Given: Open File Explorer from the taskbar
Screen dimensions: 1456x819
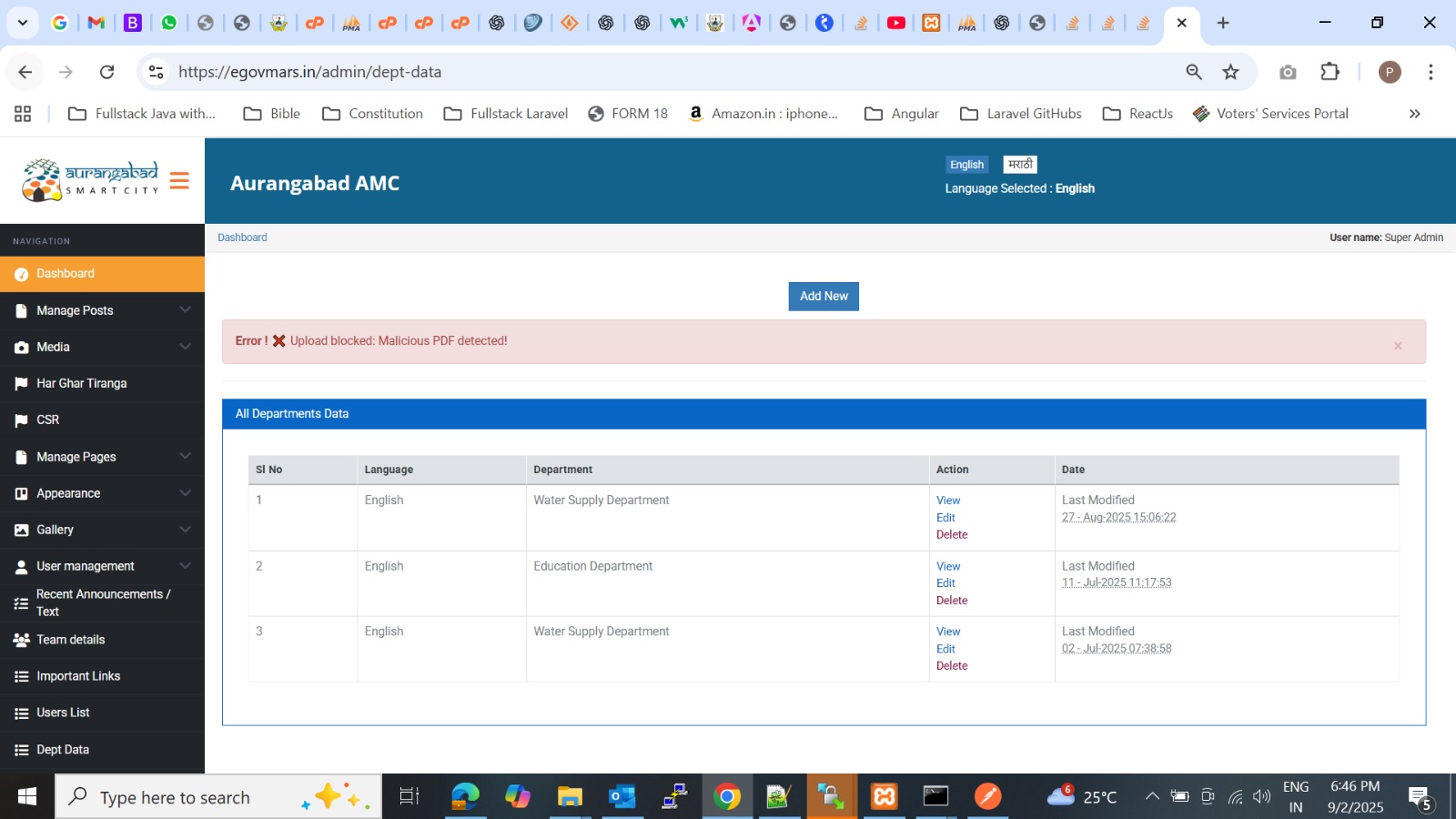Looking at the screenshot, I should click(x=570, y=797).
